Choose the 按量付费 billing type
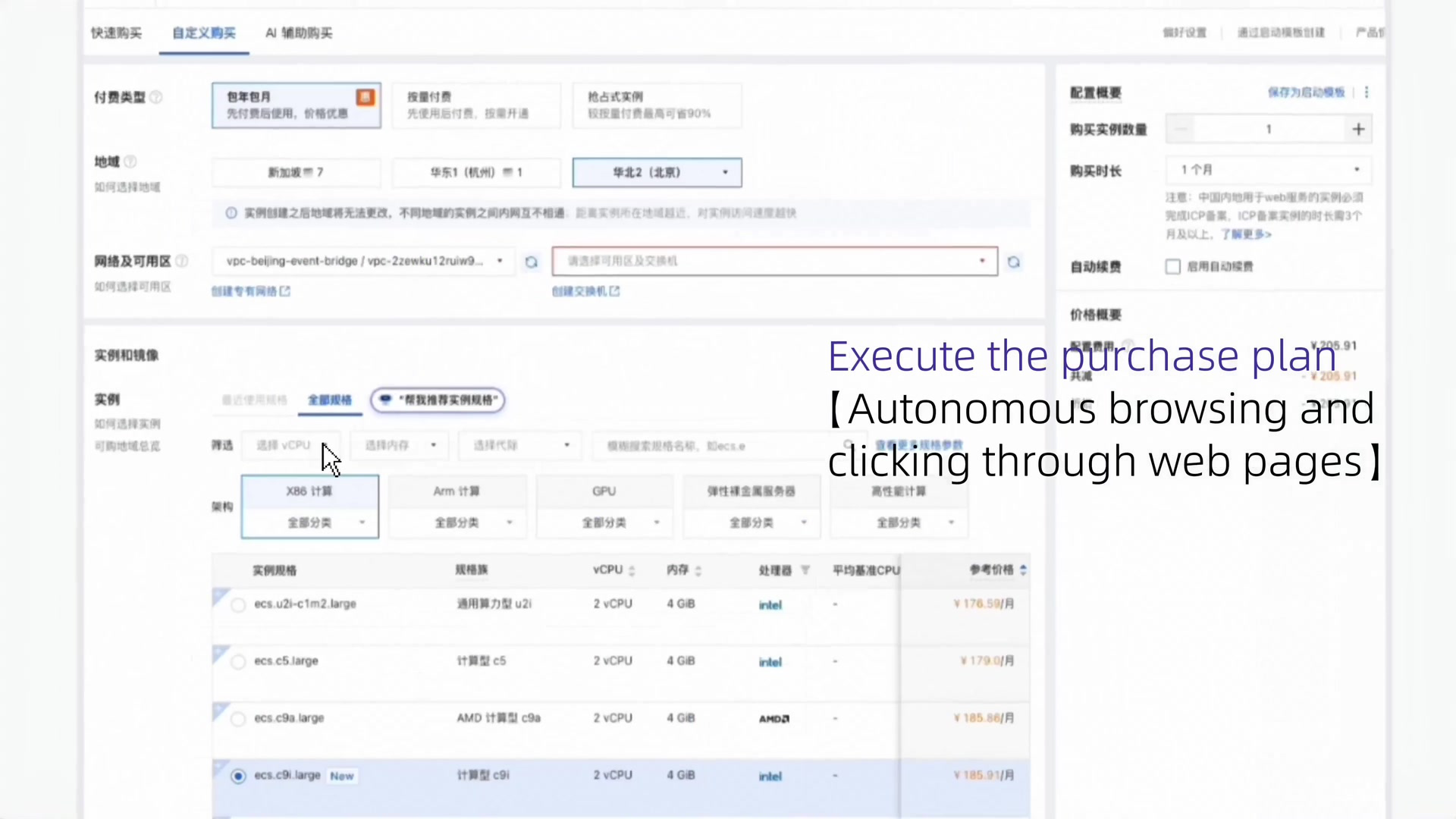This screenshot has height=819, width=1456. (476, 105)
